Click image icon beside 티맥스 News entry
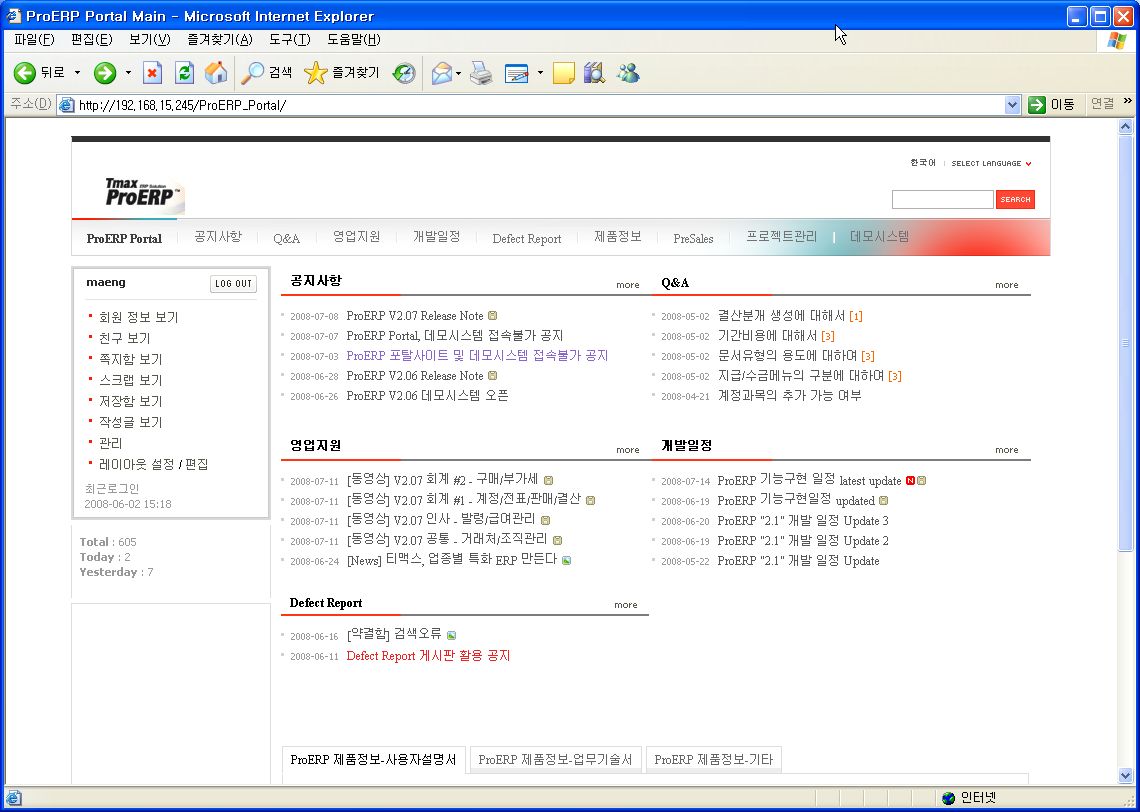This screenshot has width=1140, height=812. (566, 560)
